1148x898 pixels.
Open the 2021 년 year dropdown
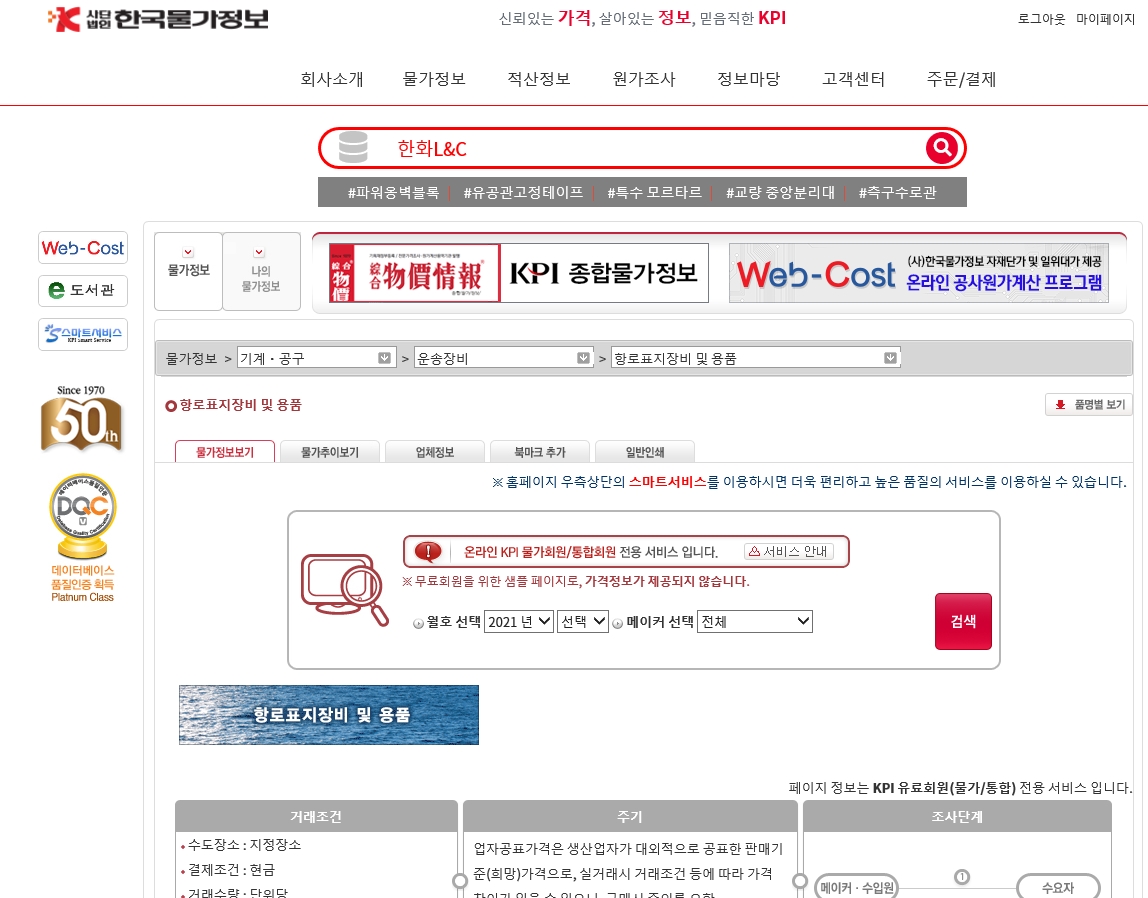pyautogui.click(x=518, y=621)
